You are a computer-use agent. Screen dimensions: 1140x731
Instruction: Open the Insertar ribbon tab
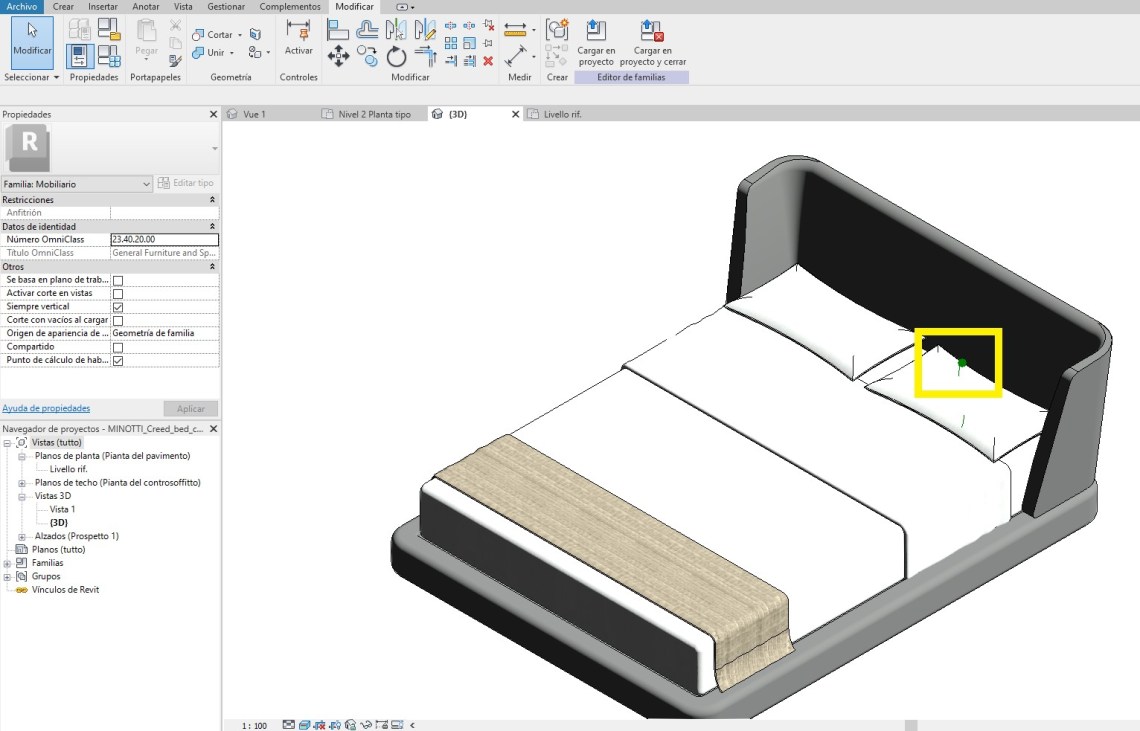tap(102, 6)
